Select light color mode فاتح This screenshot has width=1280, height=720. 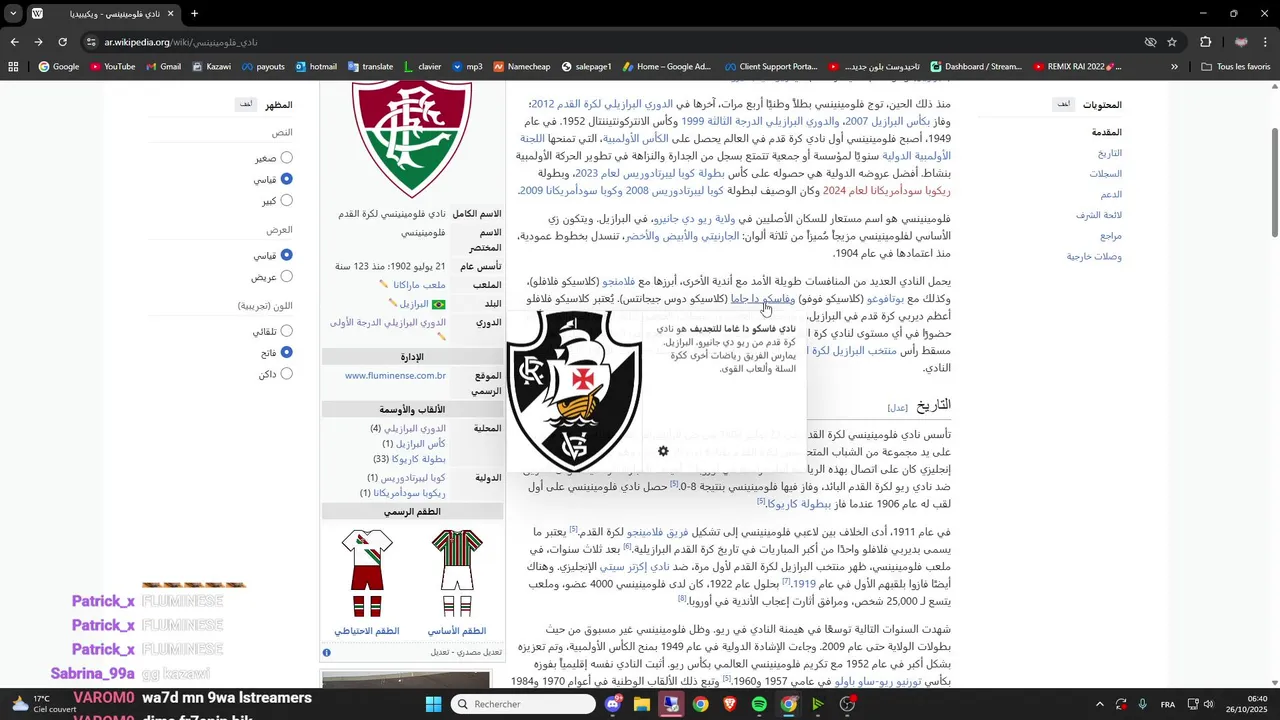point(286,352)
